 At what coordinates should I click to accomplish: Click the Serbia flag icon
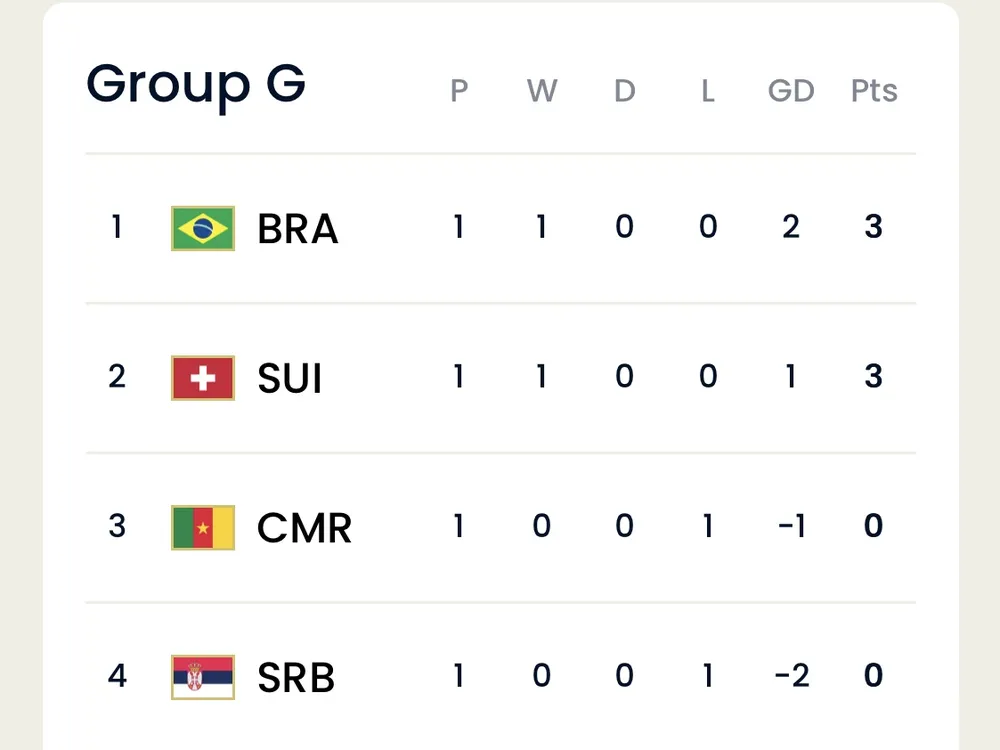pyautogui.click(x=203, y=677)
